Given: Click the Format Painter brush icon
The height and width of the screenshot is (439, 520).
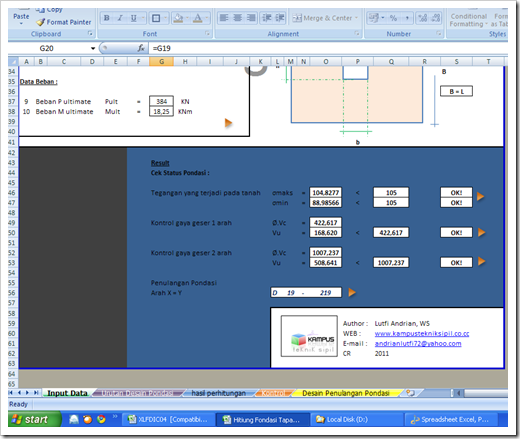Looking at the screenshot, I should (x=40, y=22).
